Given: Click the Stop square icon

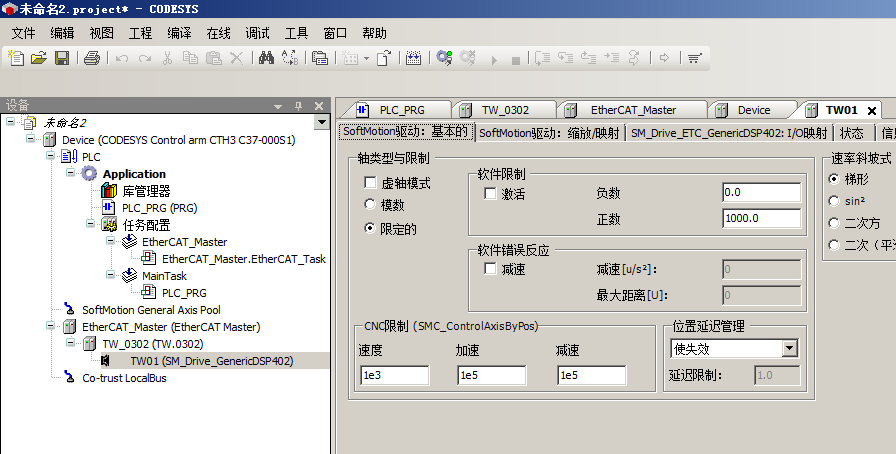Looking at the screenshot, I should [x=515, y=60].
